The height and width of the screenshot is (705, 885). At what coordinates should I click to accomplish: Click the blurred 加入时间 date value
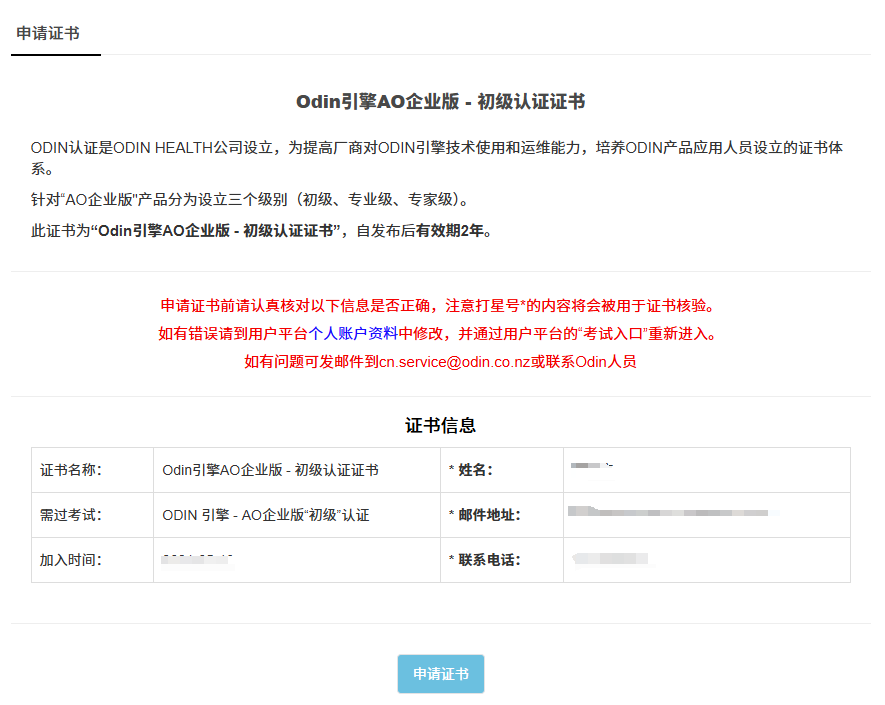(197, 560)
